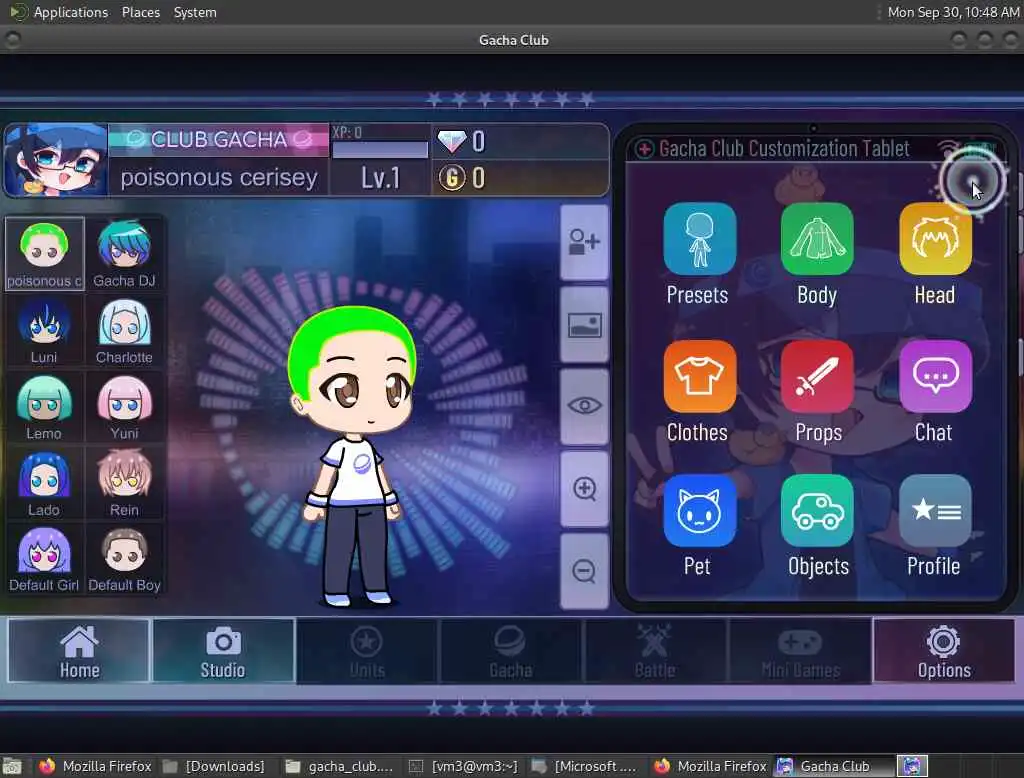The image size is (1024, 778).
Task: Select the Charlotte character slot
Action: pyautogui.click(x=124, y=331)
